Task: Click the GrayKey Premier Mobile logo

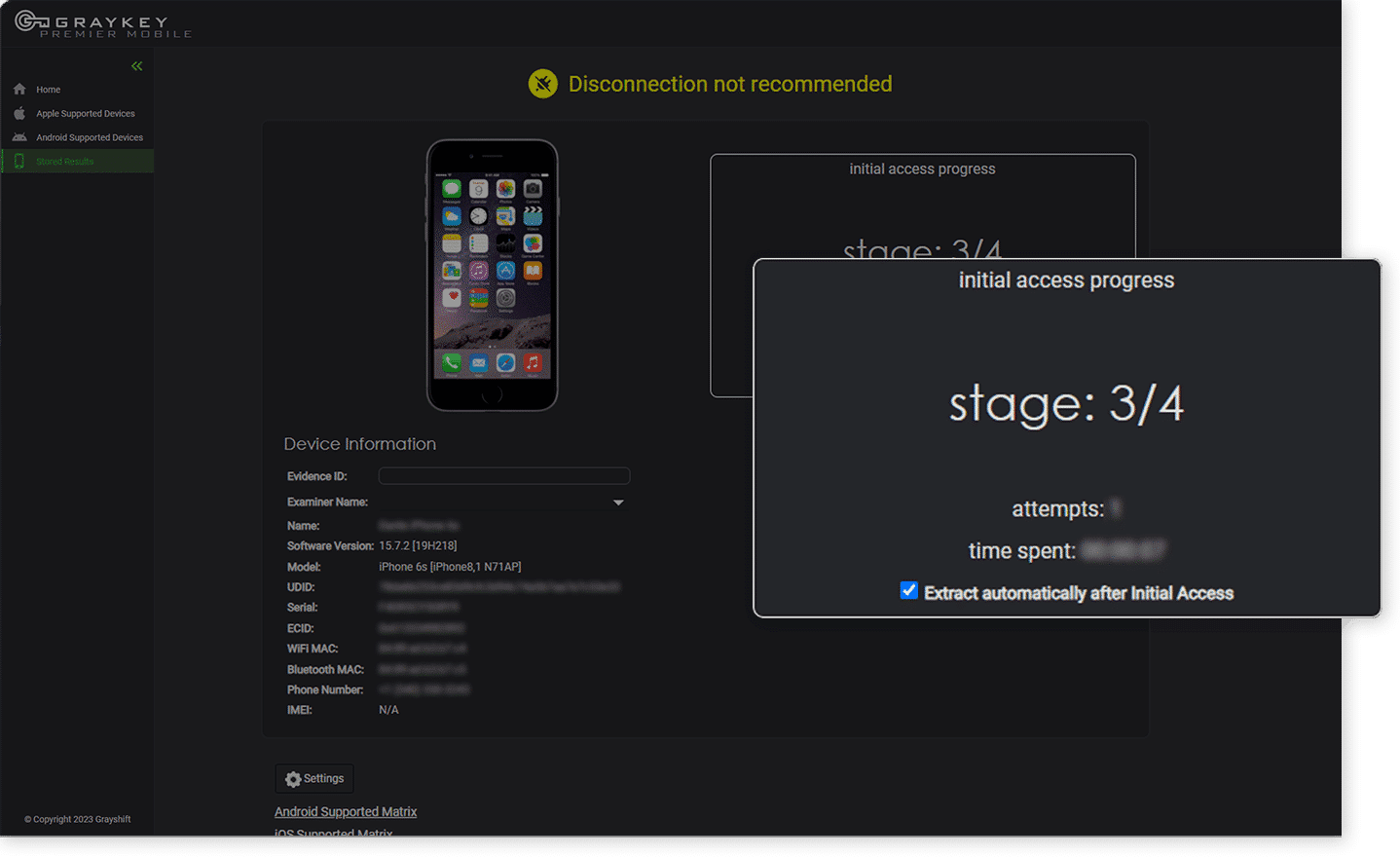Action: pos(100,21)
